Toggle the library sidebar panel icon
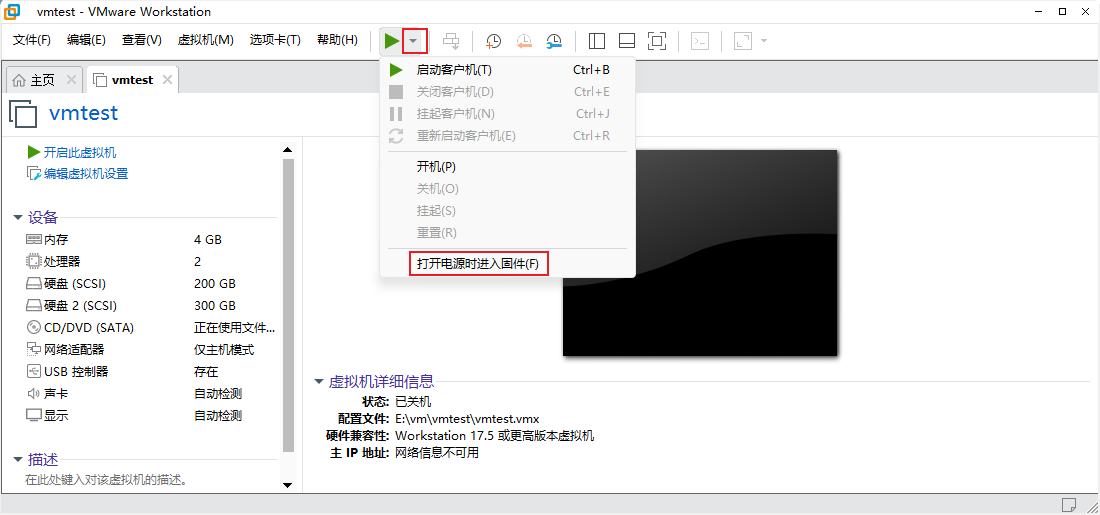 pyautogui.click(x=597, y=41)
